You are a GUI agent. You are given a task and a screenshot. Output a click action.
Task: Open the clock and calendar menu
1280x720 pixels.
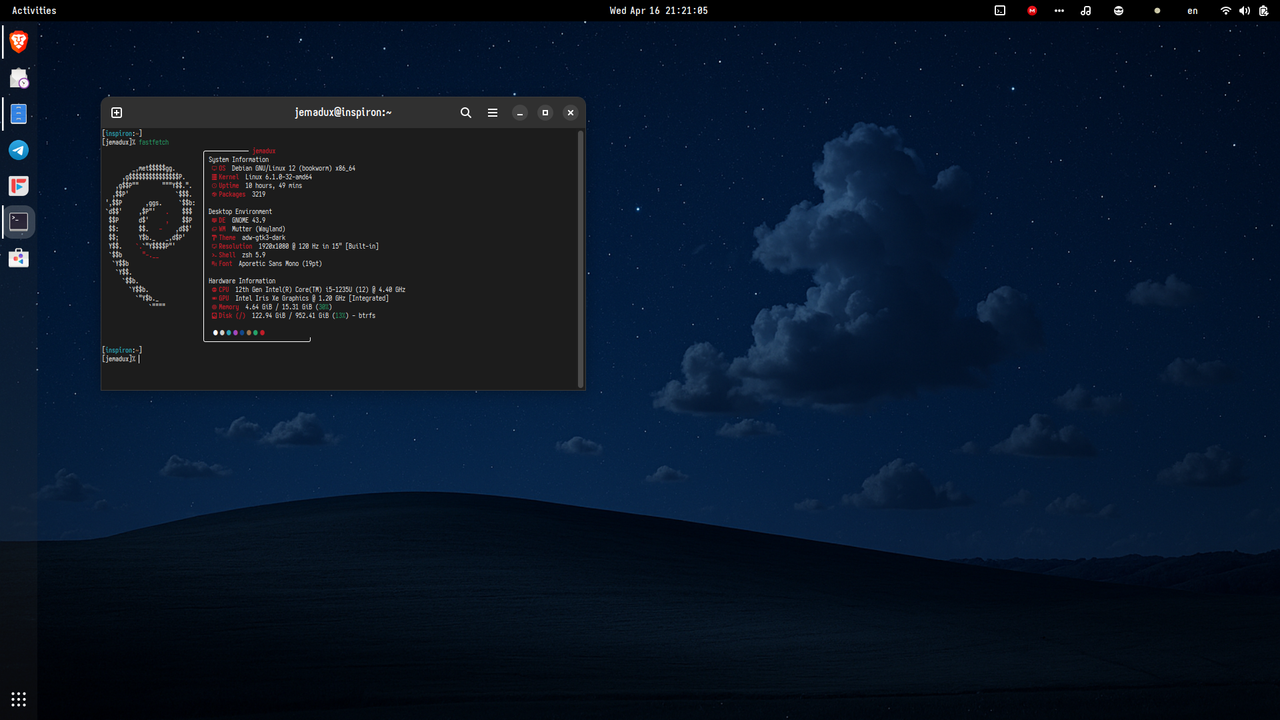[658, 10]
